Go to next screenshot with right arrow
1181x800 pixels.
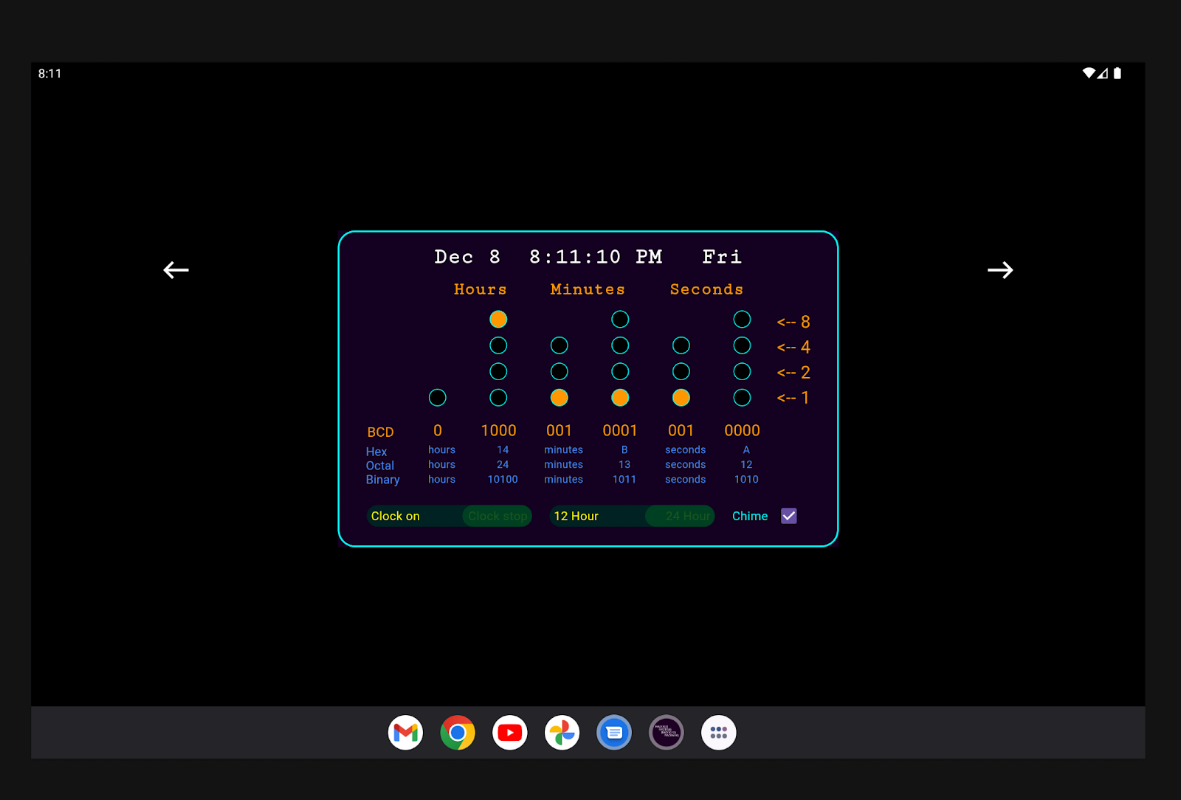point(1000,270)
